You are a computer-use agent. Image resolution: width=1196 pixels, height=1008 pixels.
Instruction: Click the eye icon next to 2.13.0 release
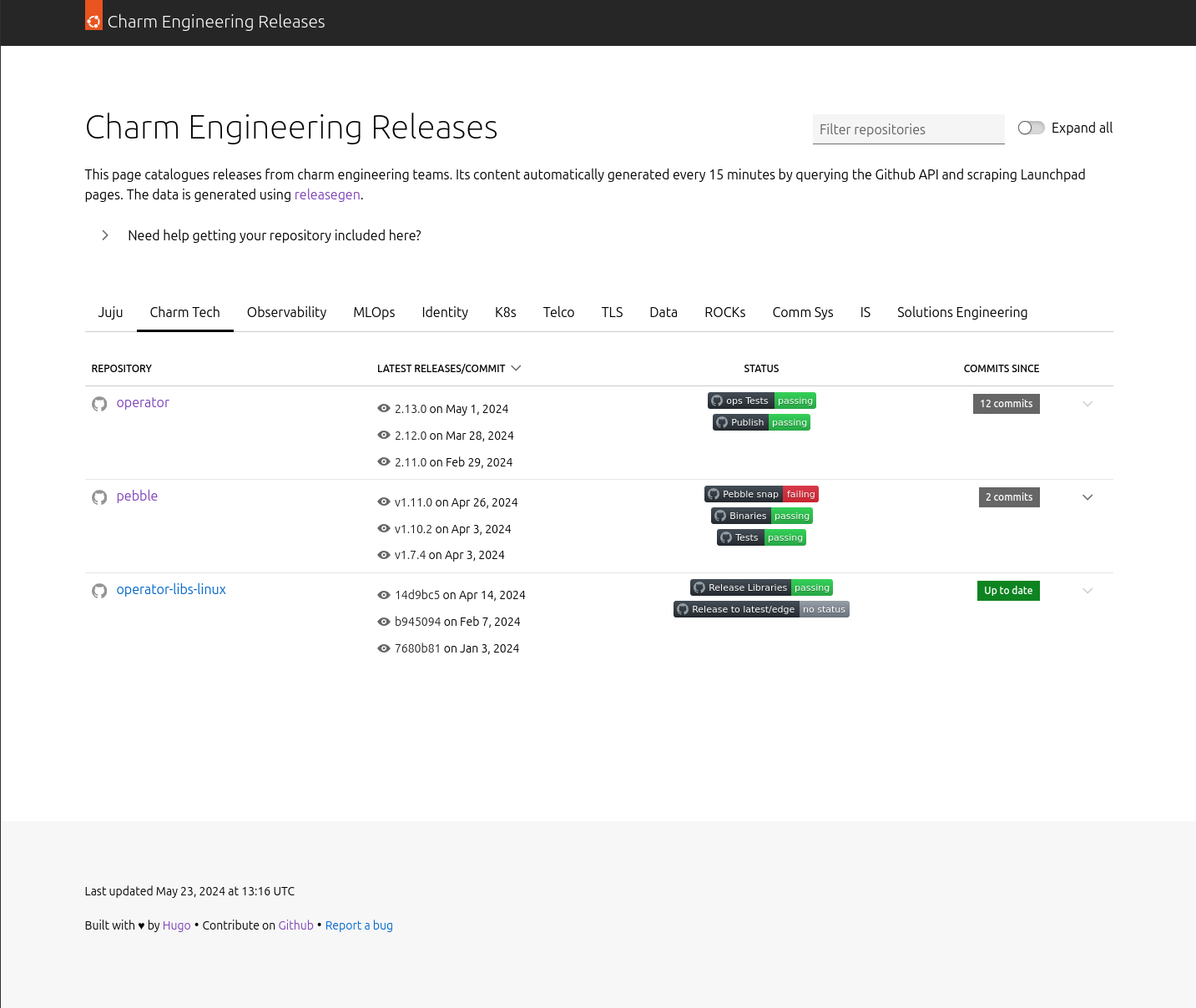pyautogui.click(x=384, y=409)
